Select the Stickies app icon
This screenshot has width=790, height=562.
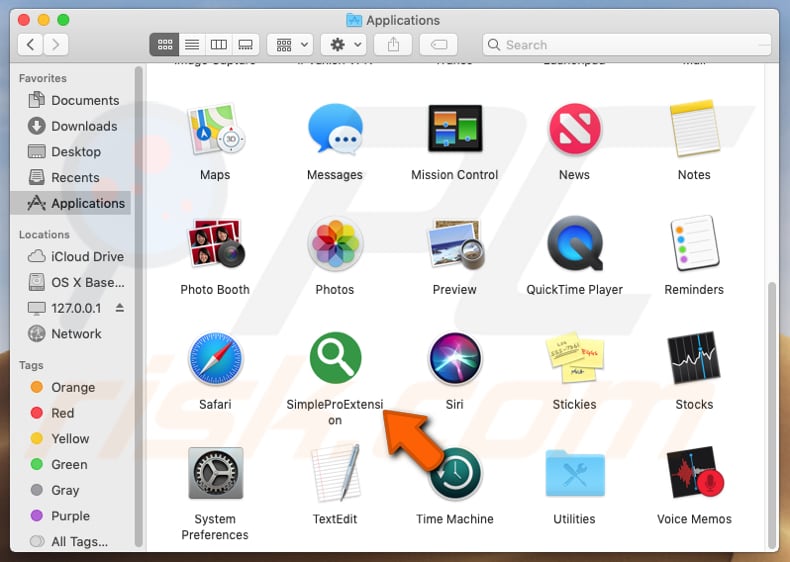pos(574,358)
